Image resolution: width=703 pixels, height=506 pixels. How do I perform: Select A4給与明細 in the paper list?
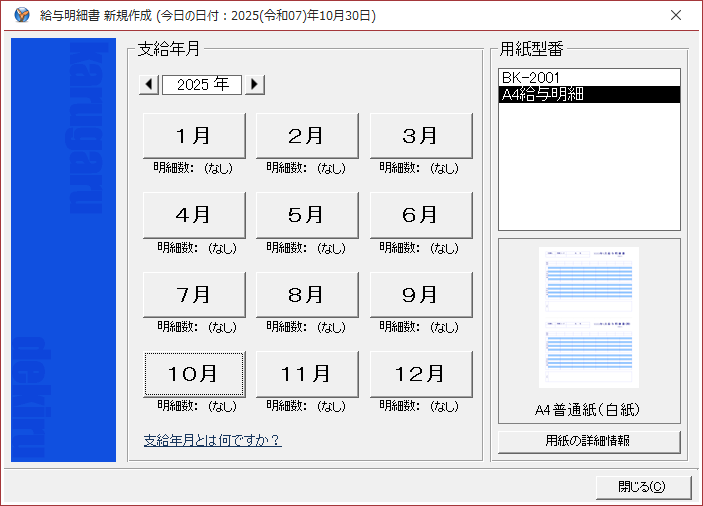point(542,95)
